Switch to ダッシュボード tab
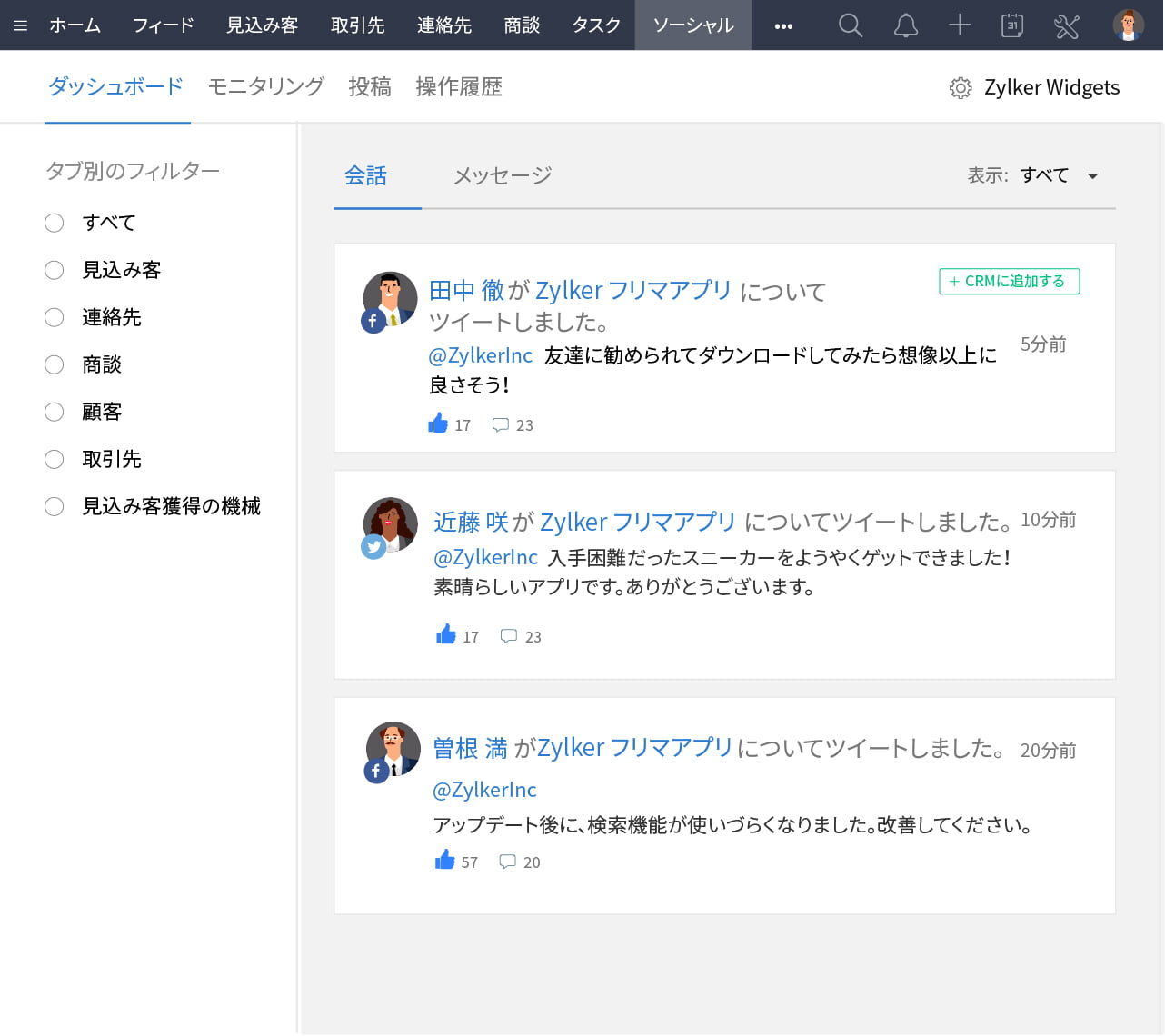The width and height of the screenshot is (1165, 1036). click(116, 87)
